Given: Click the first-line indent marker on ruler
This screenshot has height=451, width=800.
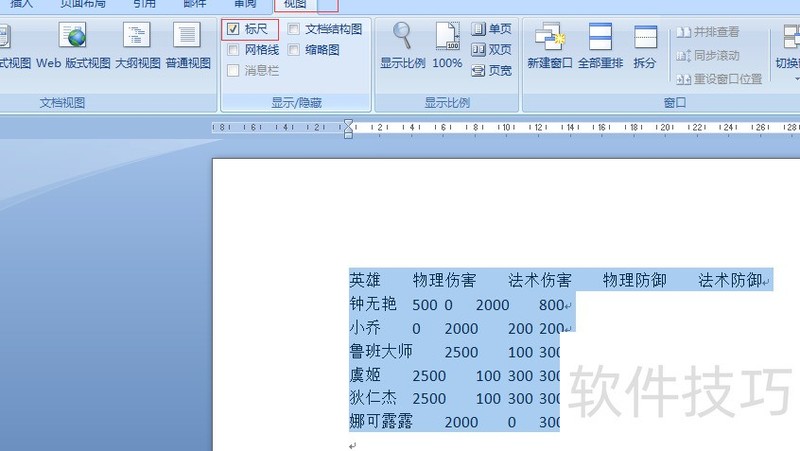Looking at the screenshot, I should (348, 123).
